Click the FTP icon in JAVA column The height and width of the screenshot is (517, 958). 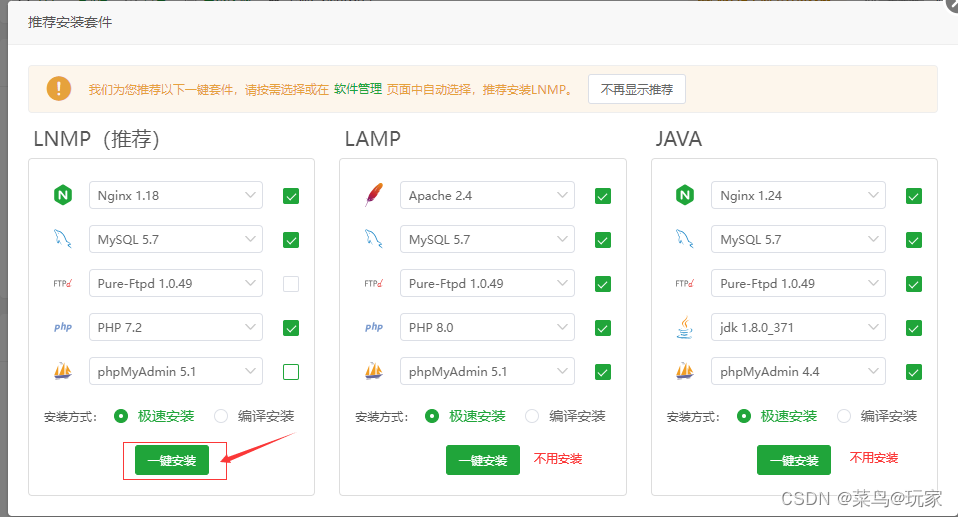coord(685,284)
